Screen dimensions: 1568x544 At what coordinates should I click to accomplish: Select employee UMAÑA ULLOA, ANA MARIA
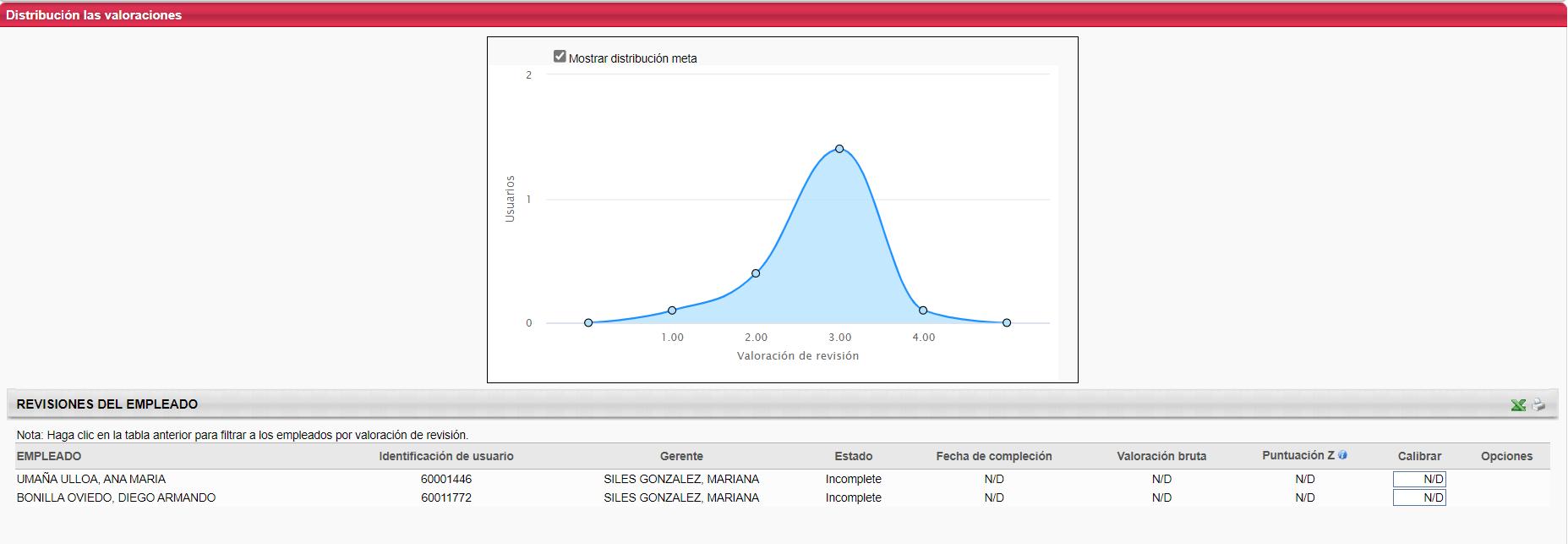pos(91,479)
